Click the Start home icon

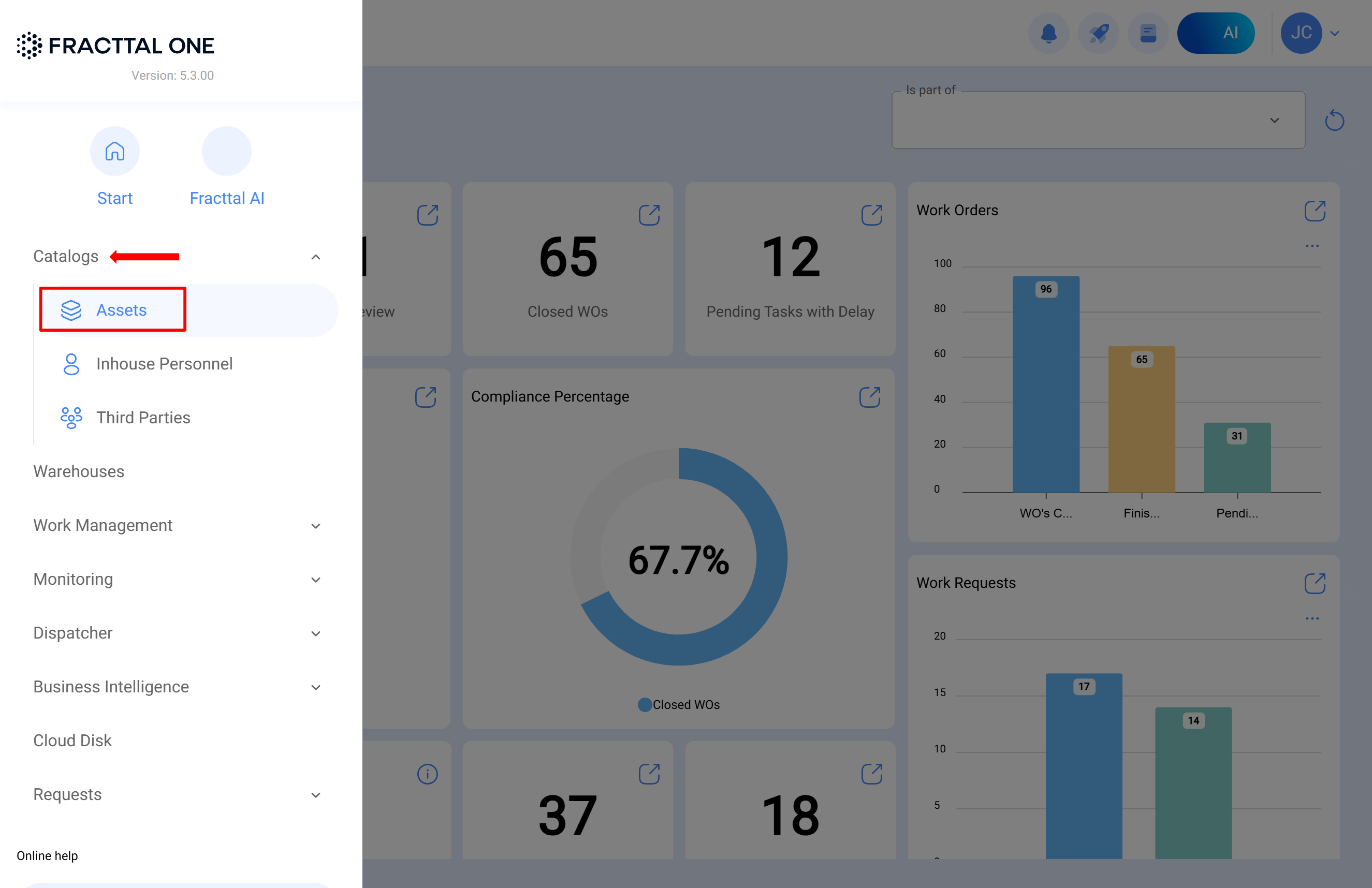coord(115,152)
